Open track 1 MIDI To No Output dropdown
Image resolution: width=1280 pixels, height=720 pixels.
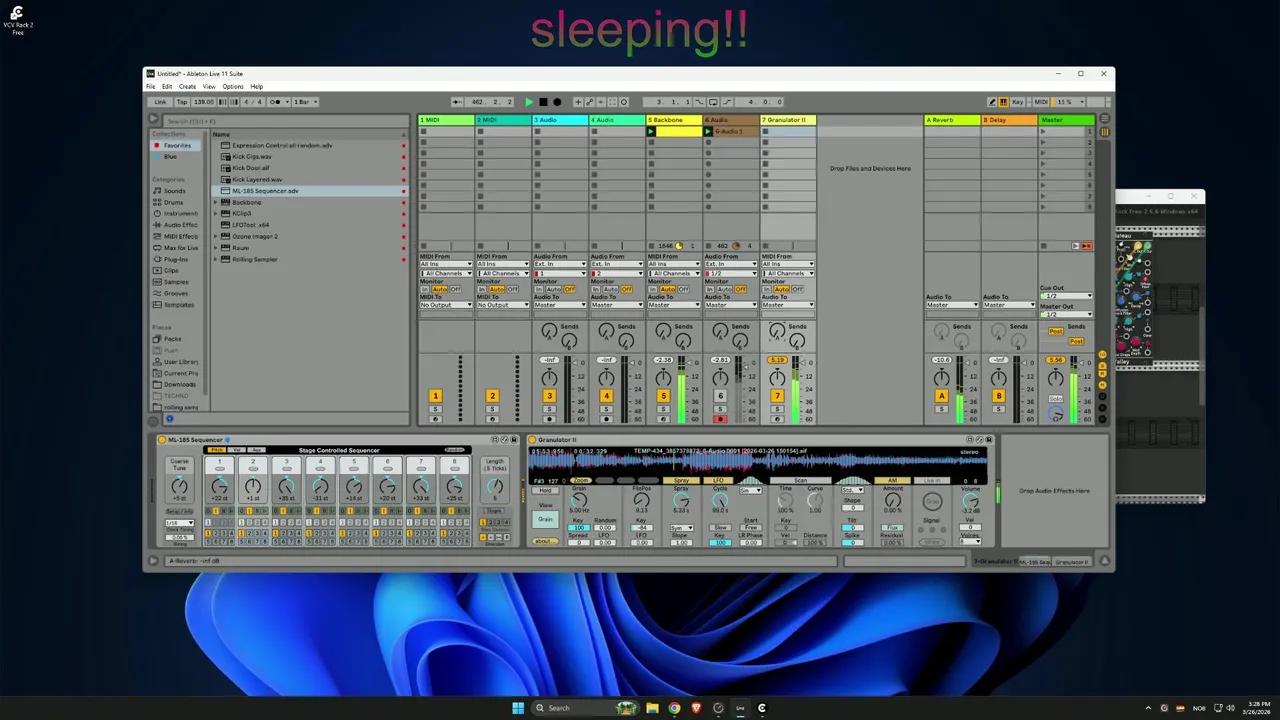[x=445, y=305]
